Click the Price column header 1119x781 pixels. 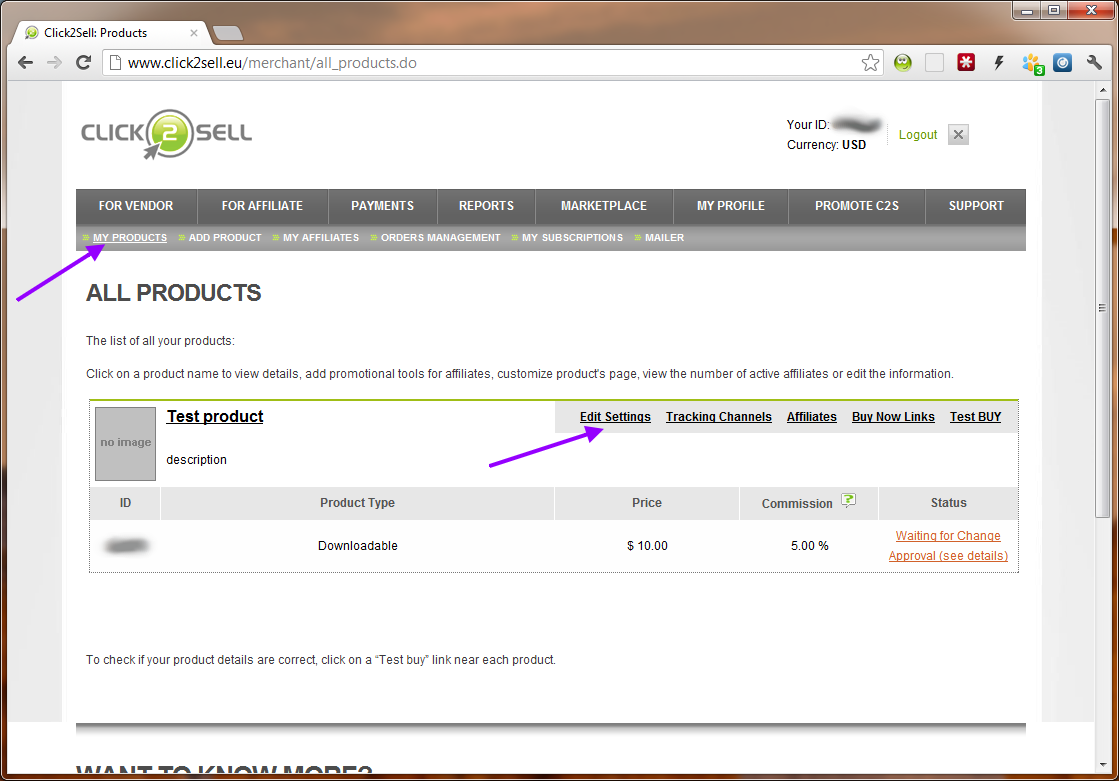click(x=647, y=503)
